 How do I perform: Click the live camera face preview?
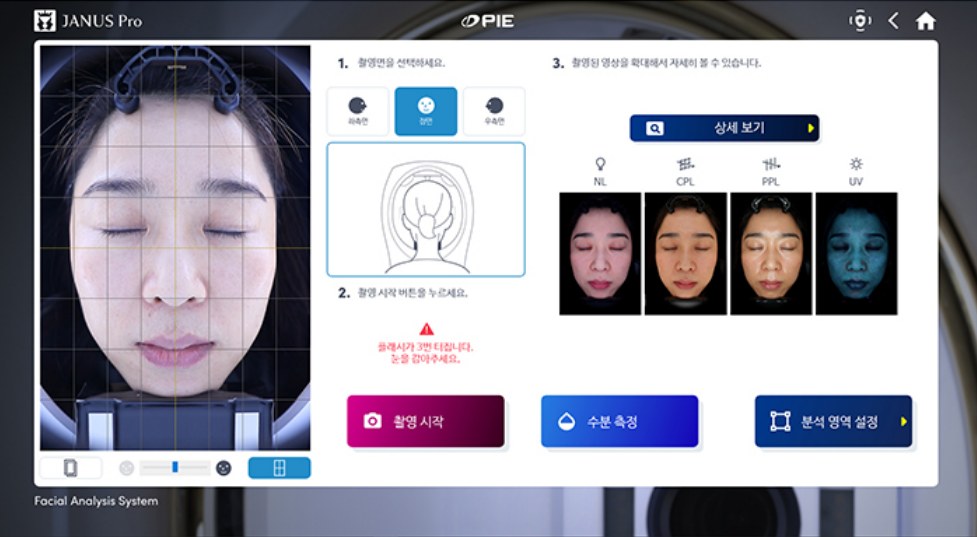pyautogui.click(x=175, y=247)
